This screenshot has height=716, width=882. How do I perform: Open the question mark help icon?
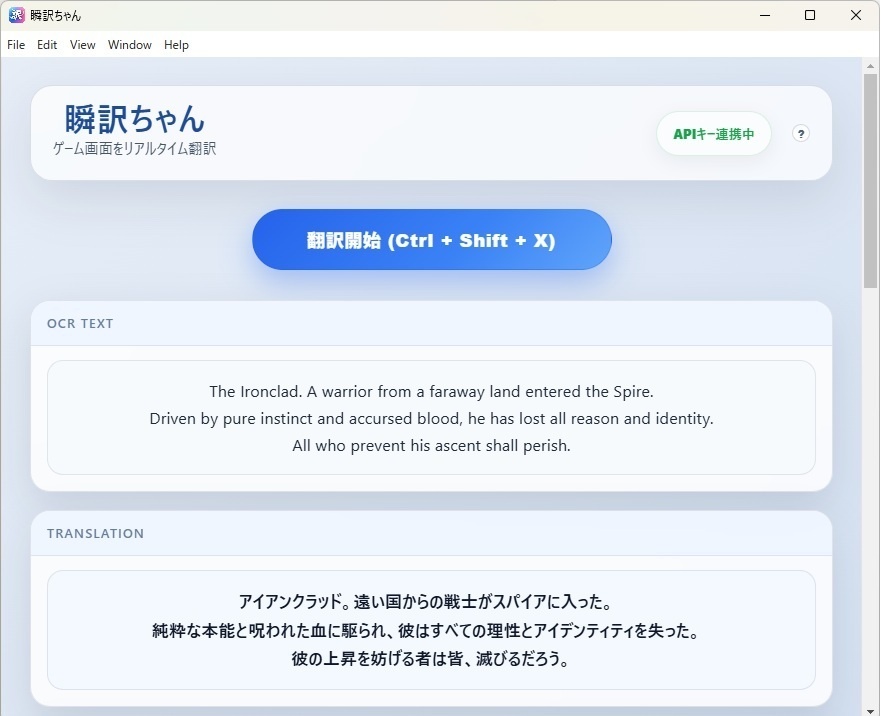click(x=800, y=133)
